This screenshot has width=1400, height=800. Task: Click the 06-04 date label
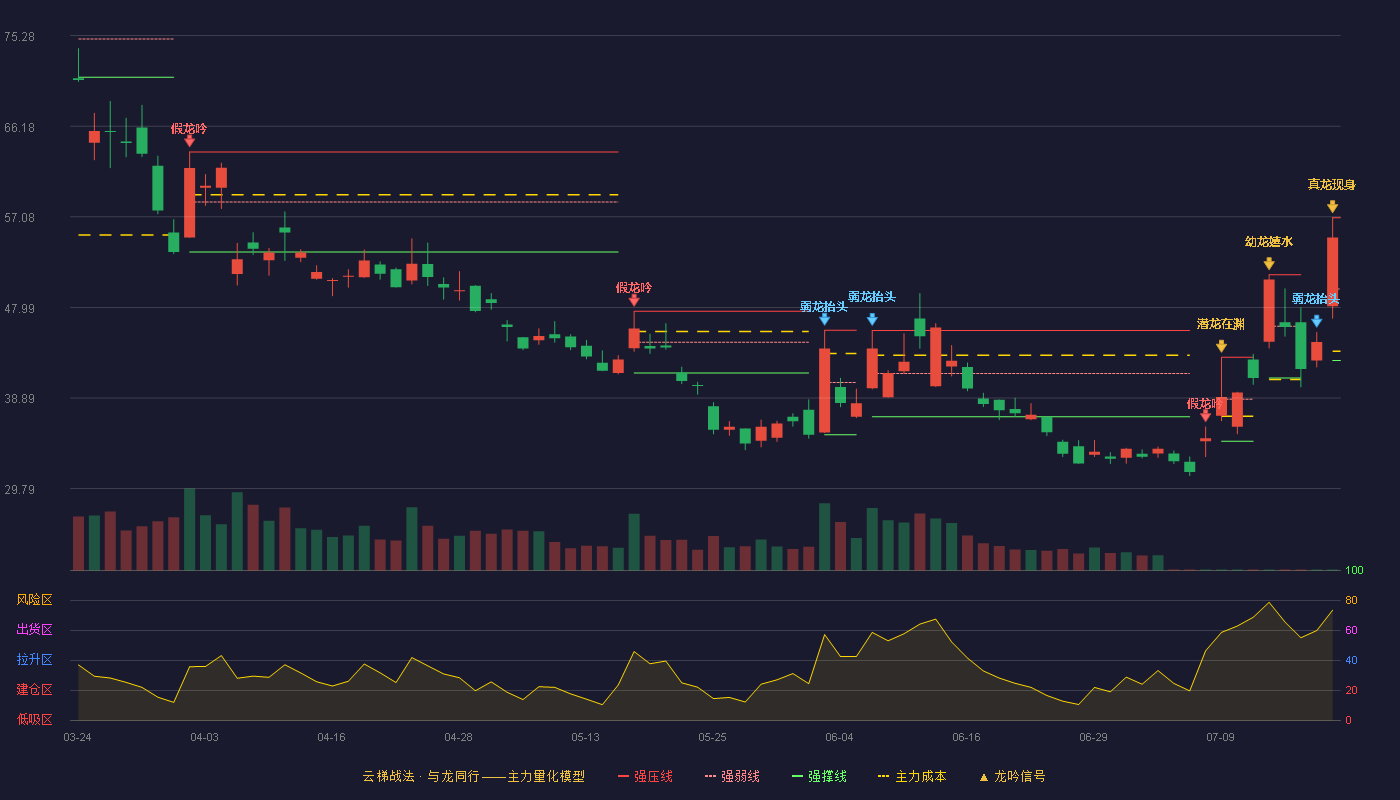click(839, 737)
